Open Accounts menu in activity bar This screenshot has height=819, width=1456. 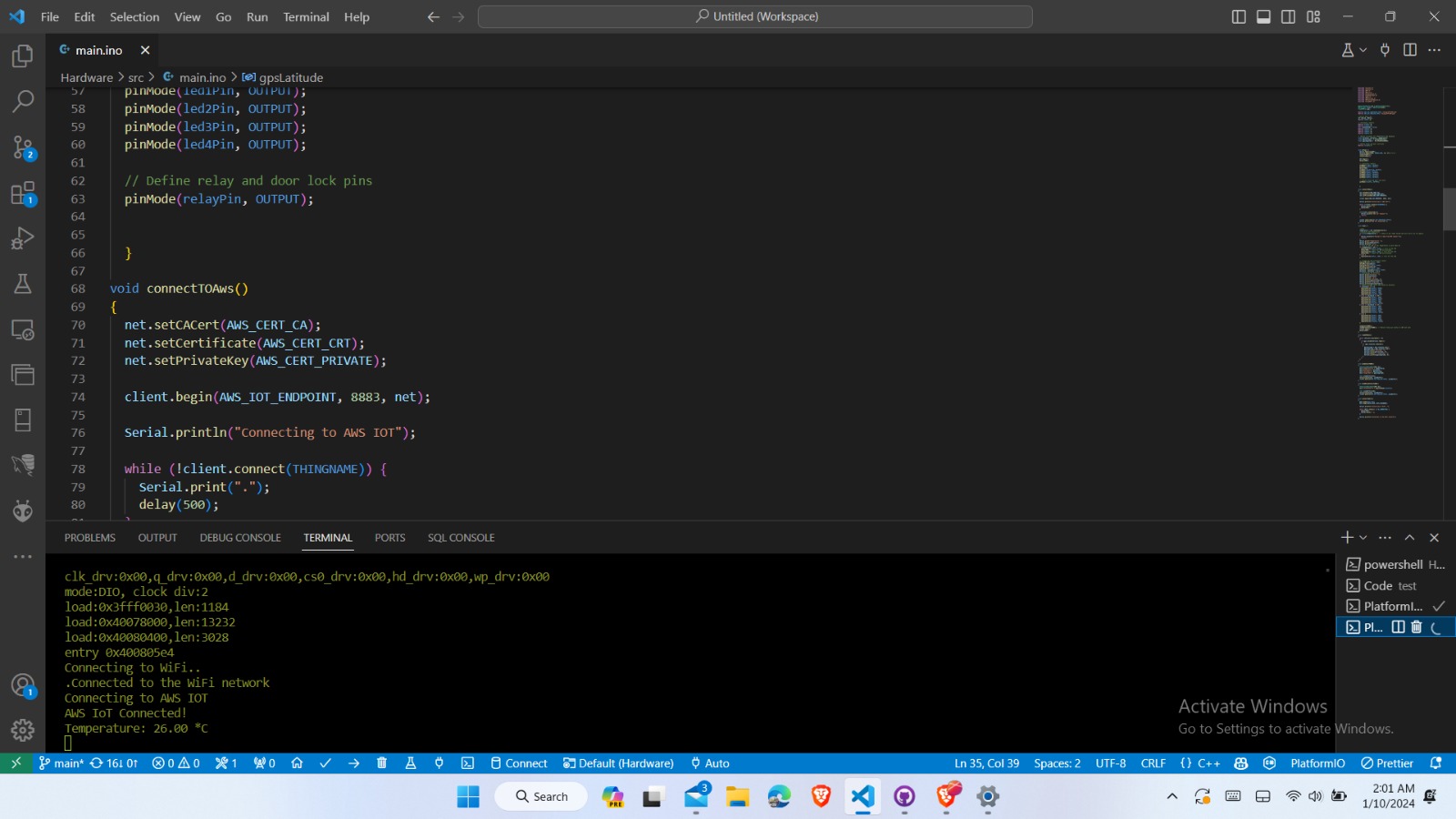[23, 685]
